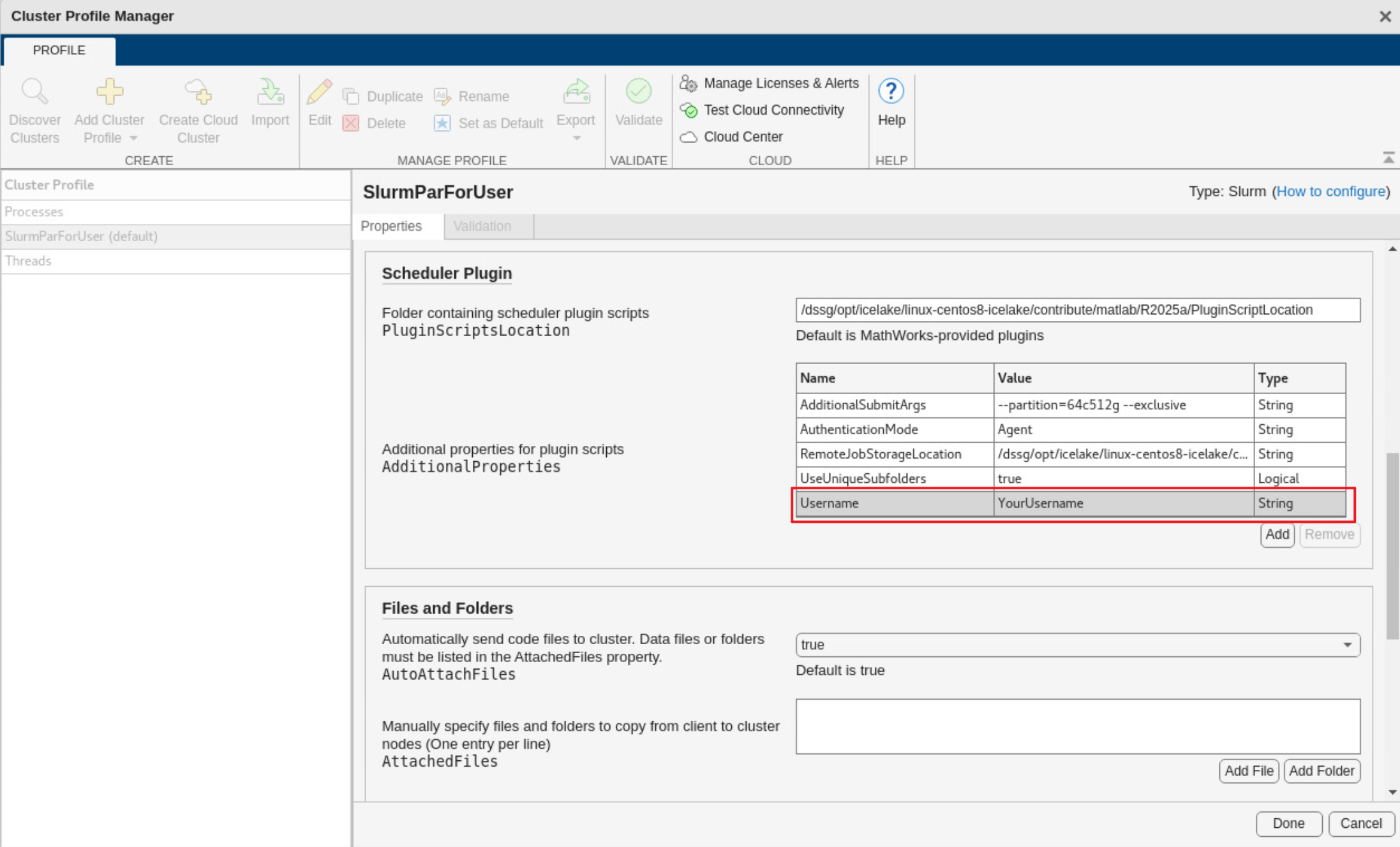The height and width of the screenshot is (847, 1400).
Task: Click the Duplicate profile icon
Action: click(x=351, y=96)
